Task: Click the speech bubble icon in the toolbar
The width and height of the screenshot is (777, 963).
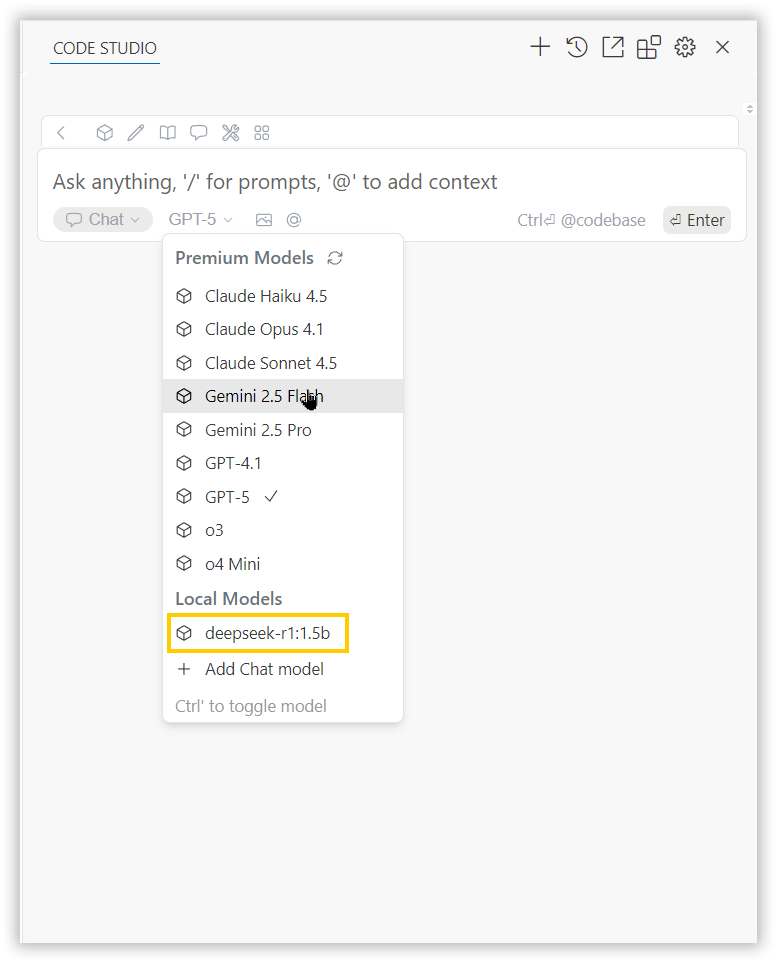Action: pyautogui.click(x=198, y=132)
